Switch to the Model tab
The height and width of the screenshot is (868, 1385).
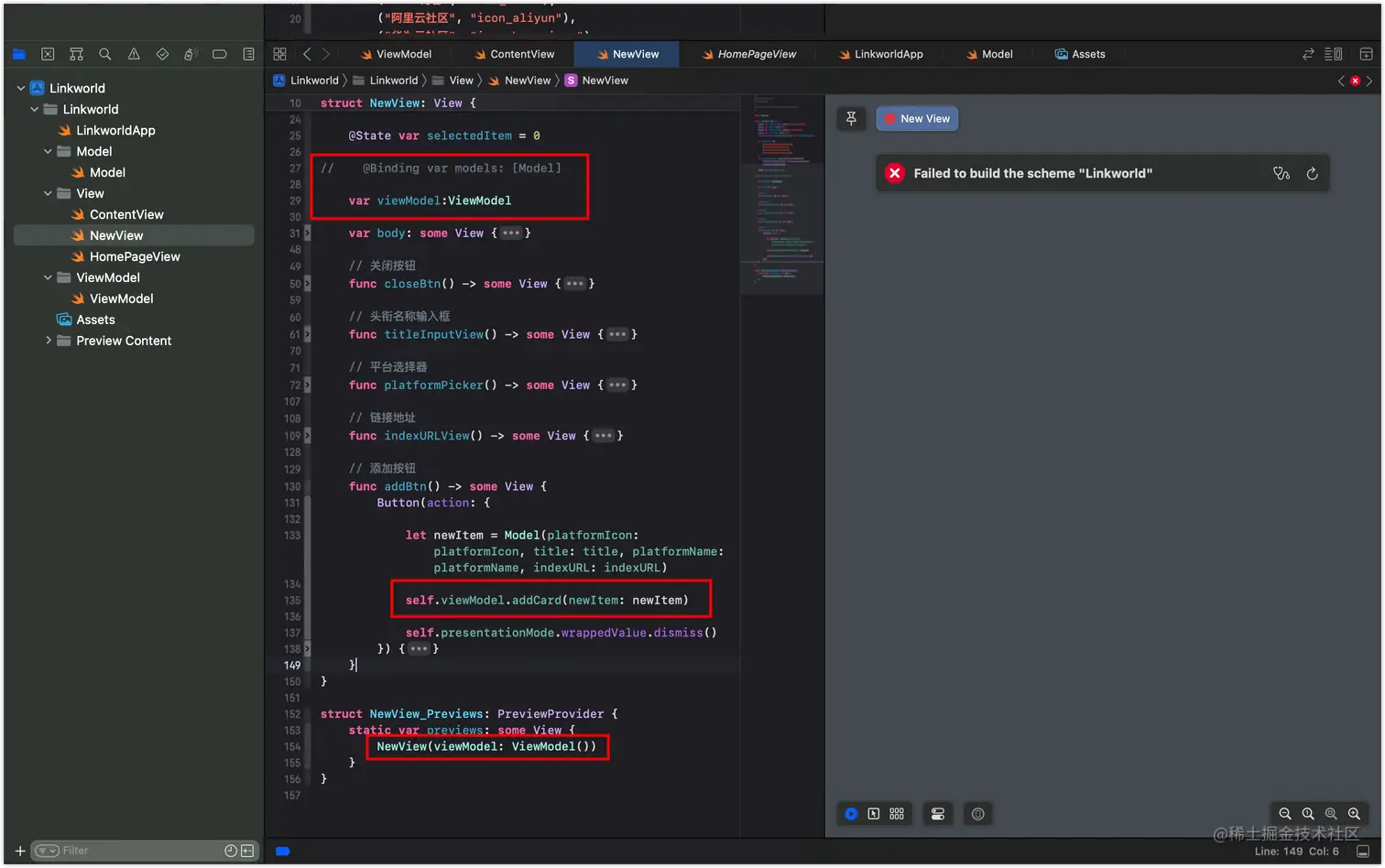989,54
